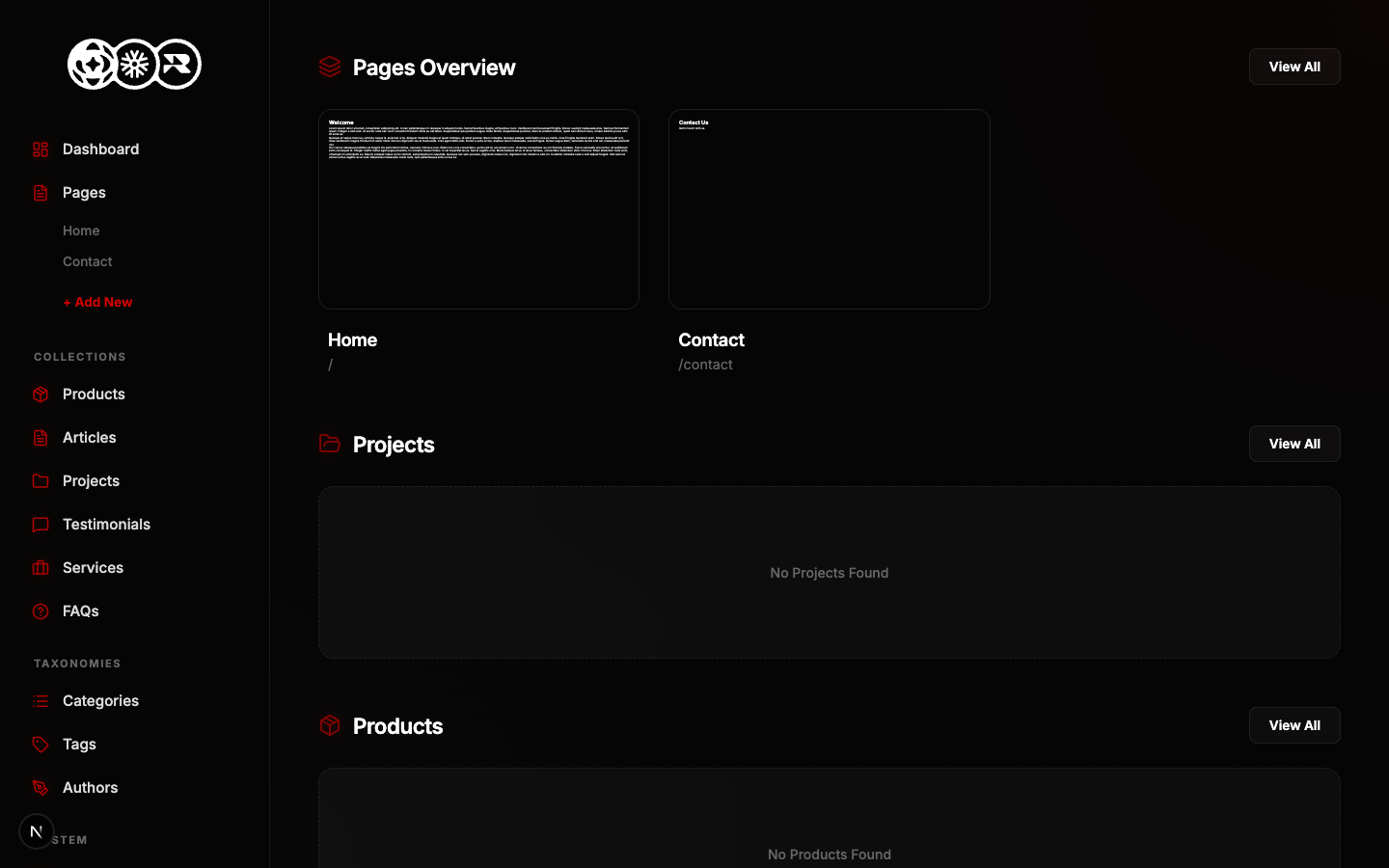Click the Dashboard grid icon in sidebar
This screenshot has width=1389, height=868.
click(41, 149)
